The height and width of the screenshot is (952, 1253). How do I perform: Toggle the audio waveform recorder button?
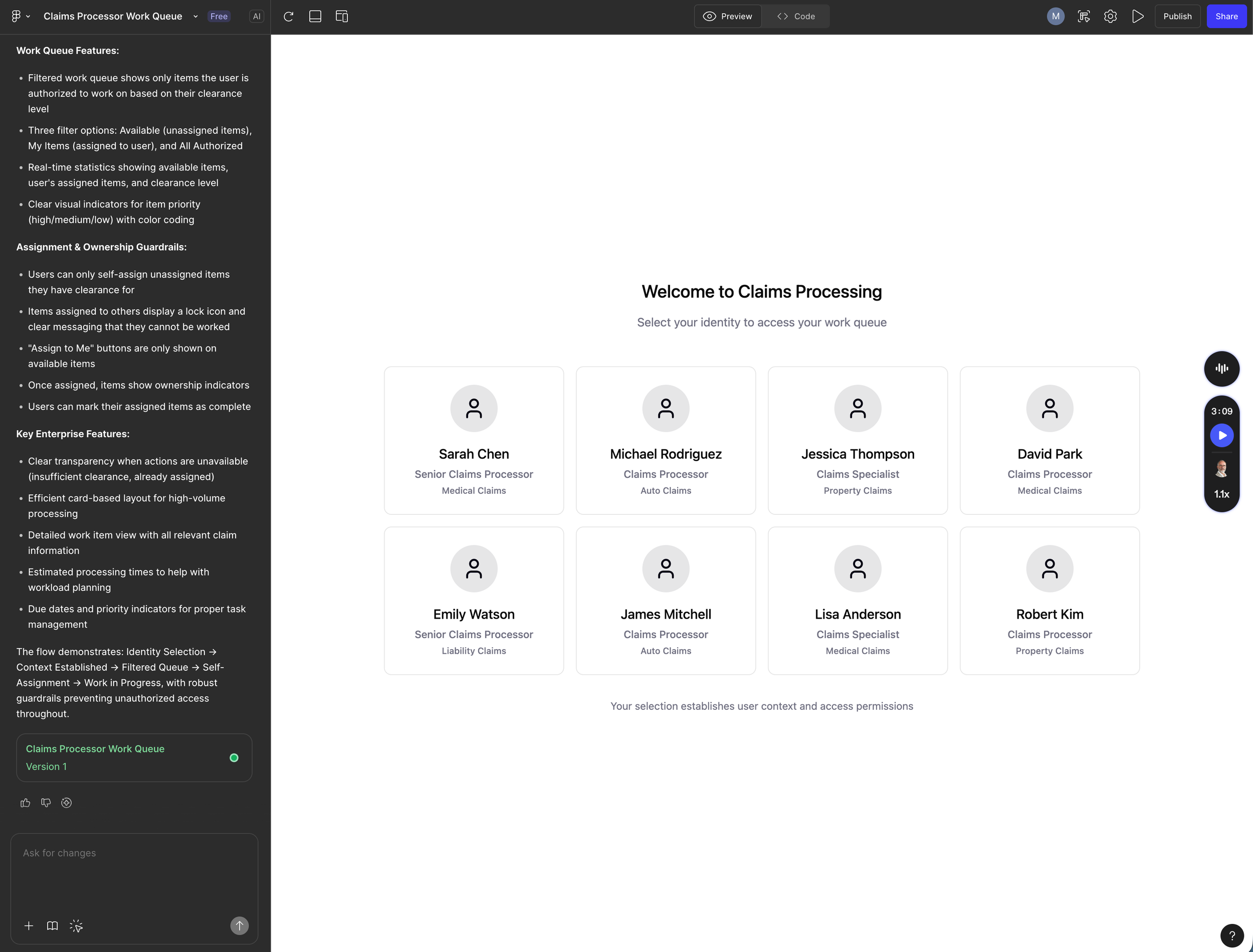[1221, 368]
